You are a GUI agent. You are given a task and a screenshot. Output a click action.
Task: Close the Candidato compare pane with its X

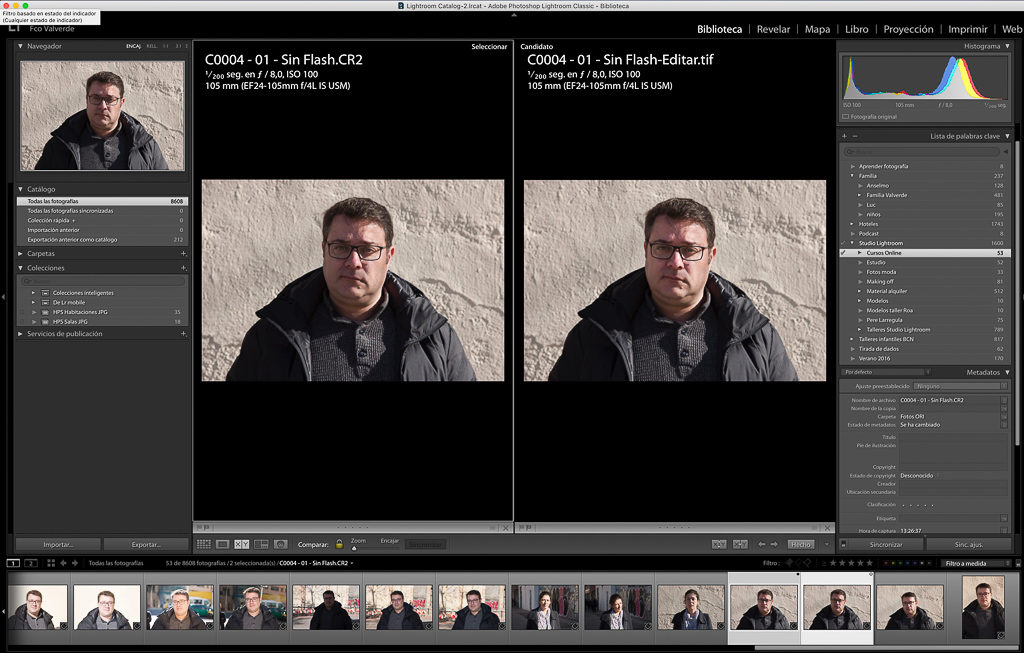pyautogui.click(x=827, y=528)
